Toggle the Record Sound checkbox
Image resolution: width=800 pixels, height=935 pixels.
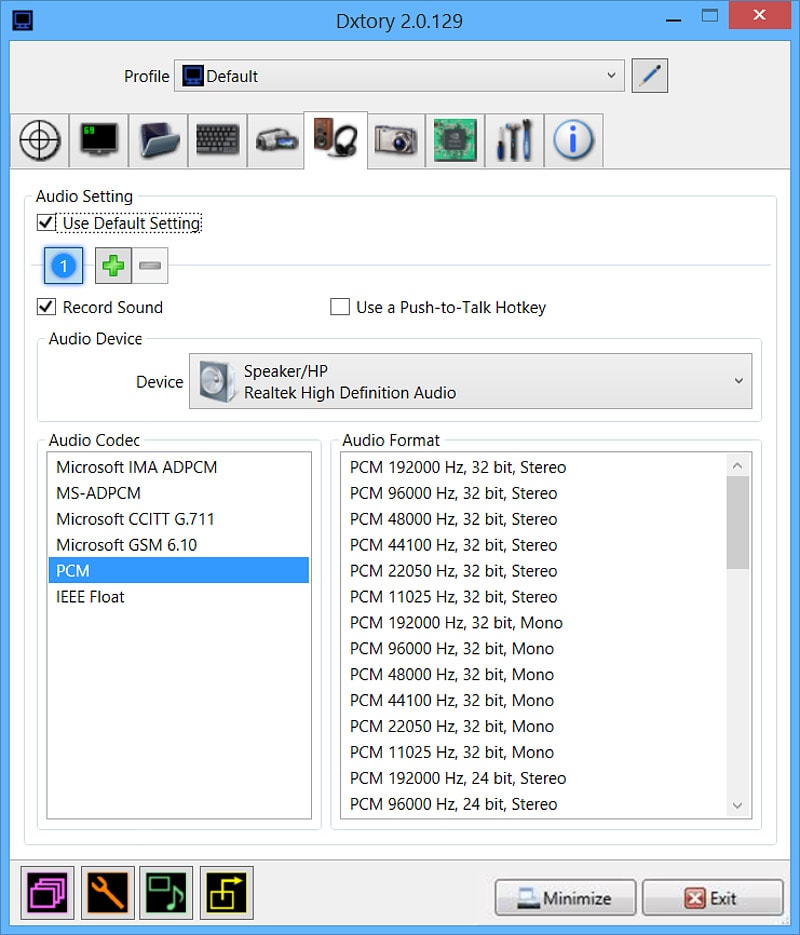(46, 307)
